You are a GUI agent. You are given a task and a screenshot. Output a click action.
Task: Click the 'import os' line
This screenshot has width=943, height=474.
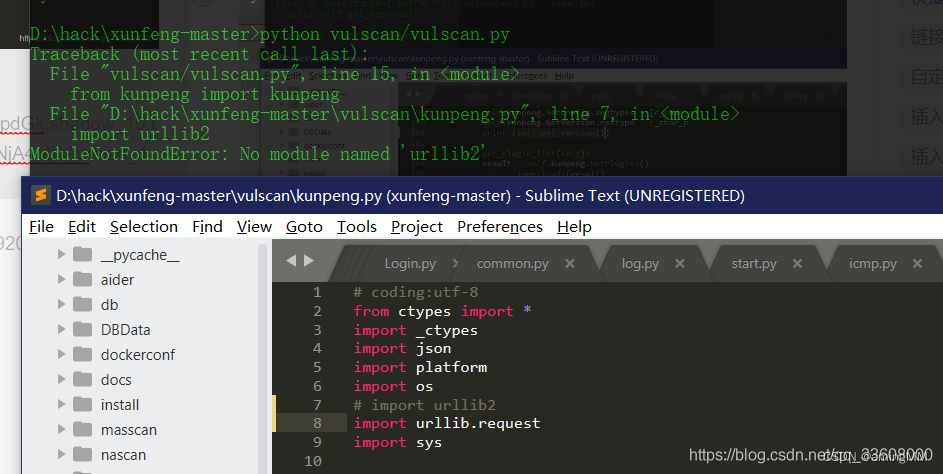pyautogui.click(x=393, y=386)
